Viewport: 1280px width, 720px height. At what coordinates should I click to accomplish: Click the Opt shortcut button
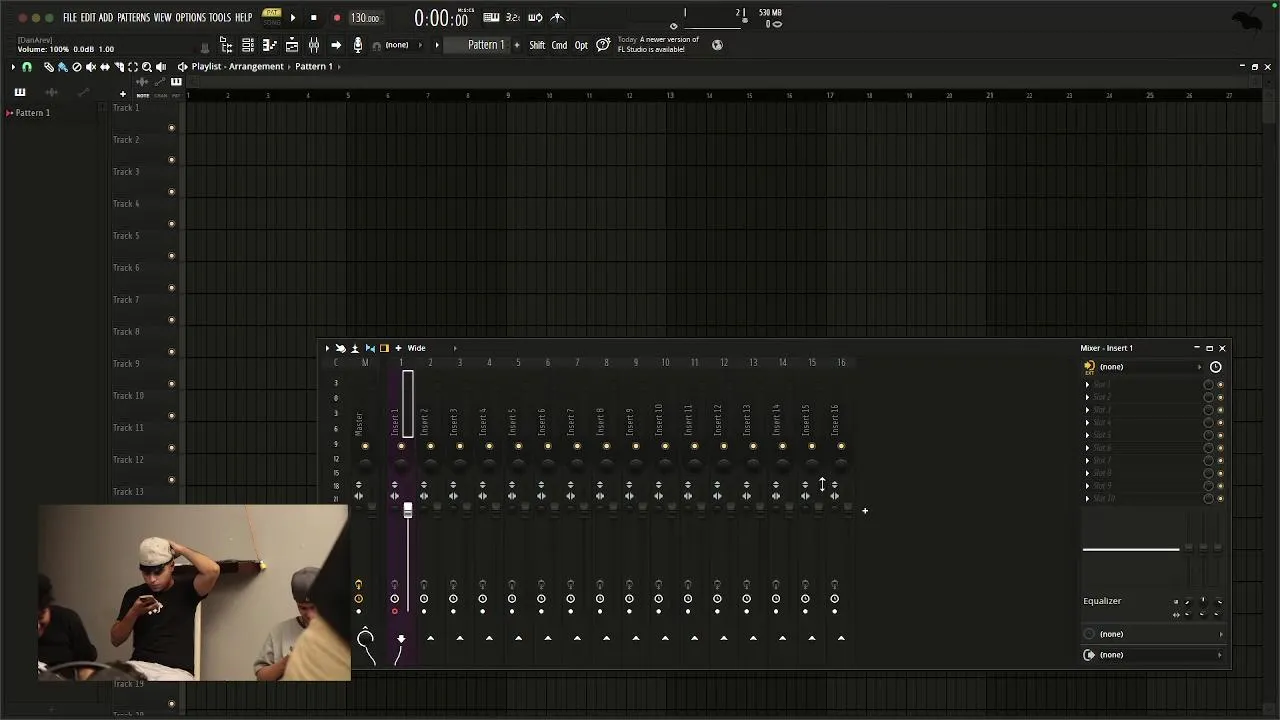click(x=581, y=45)
